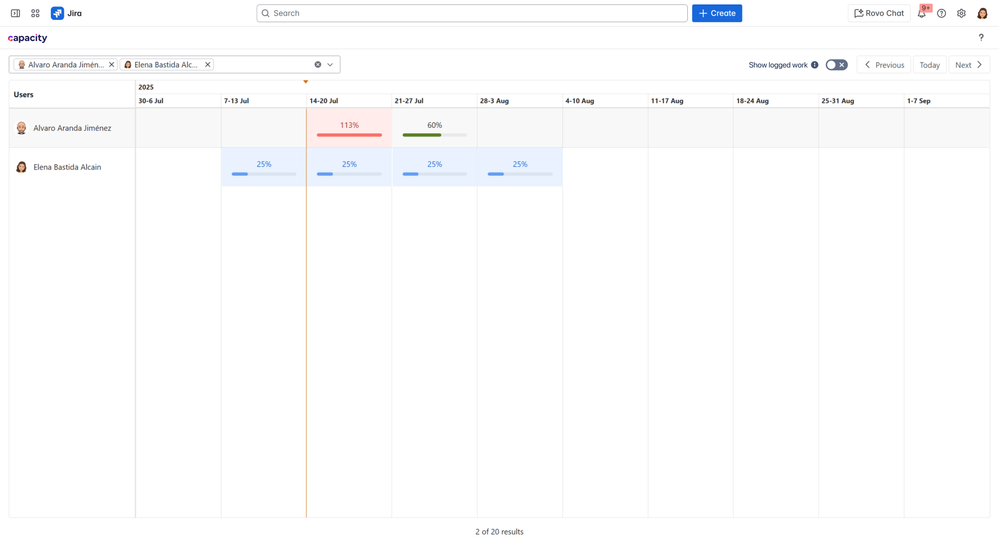Click the orange today marker on the timeline
The height and width of the screenshot is (542, 999).
click(306, 82)
